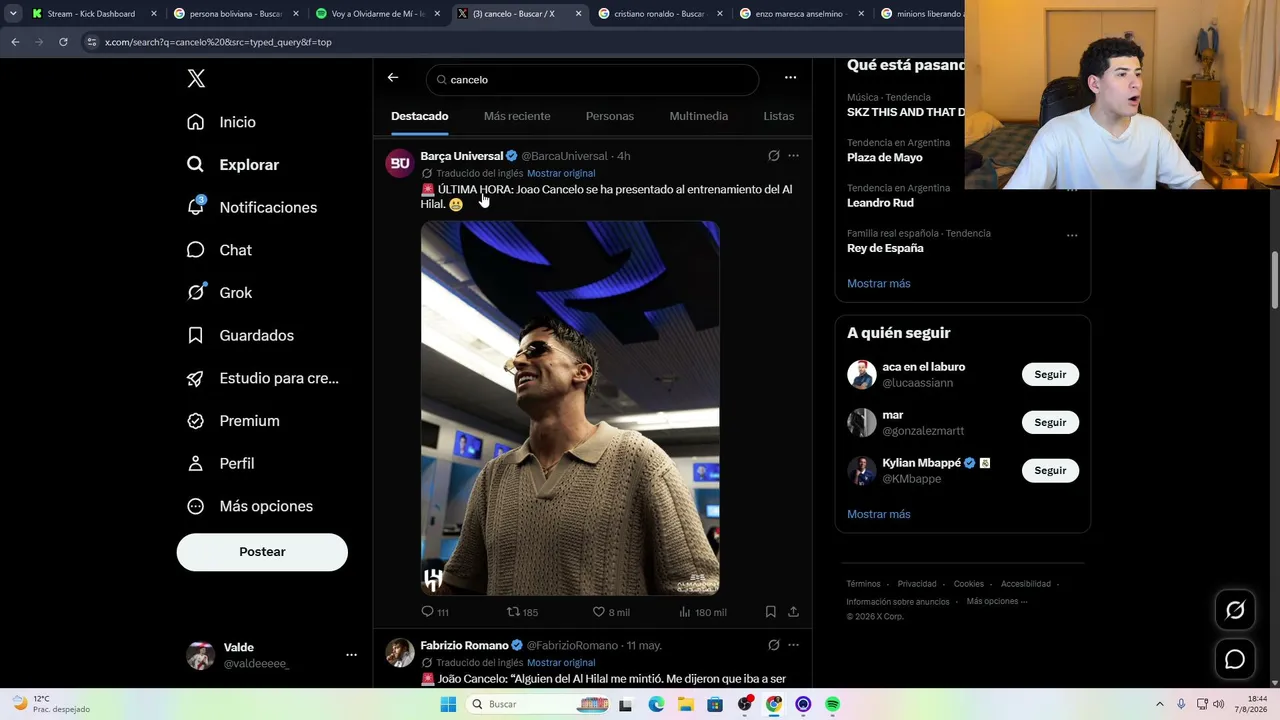Open search options three-dot menu

(790, 78)
